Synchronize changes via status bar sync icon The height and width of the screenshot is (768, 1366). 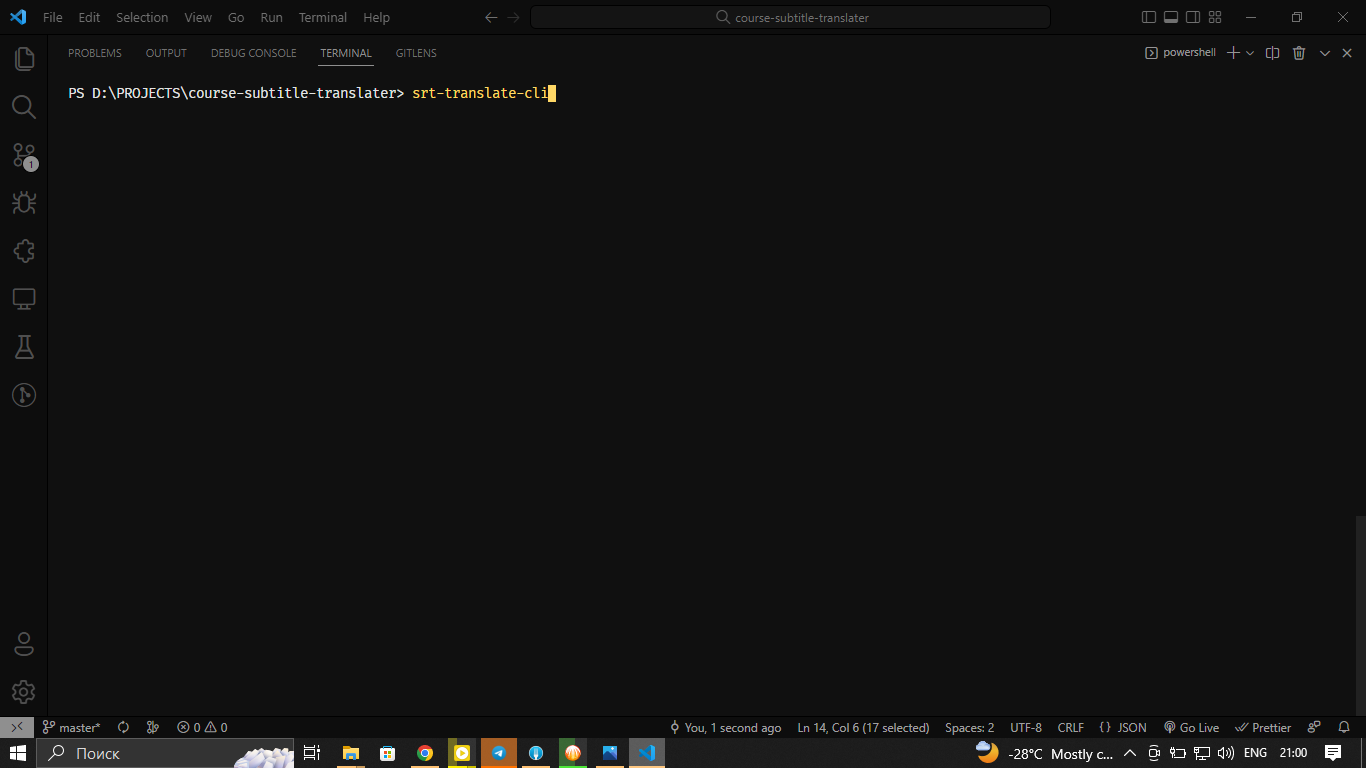coord(124,727)
